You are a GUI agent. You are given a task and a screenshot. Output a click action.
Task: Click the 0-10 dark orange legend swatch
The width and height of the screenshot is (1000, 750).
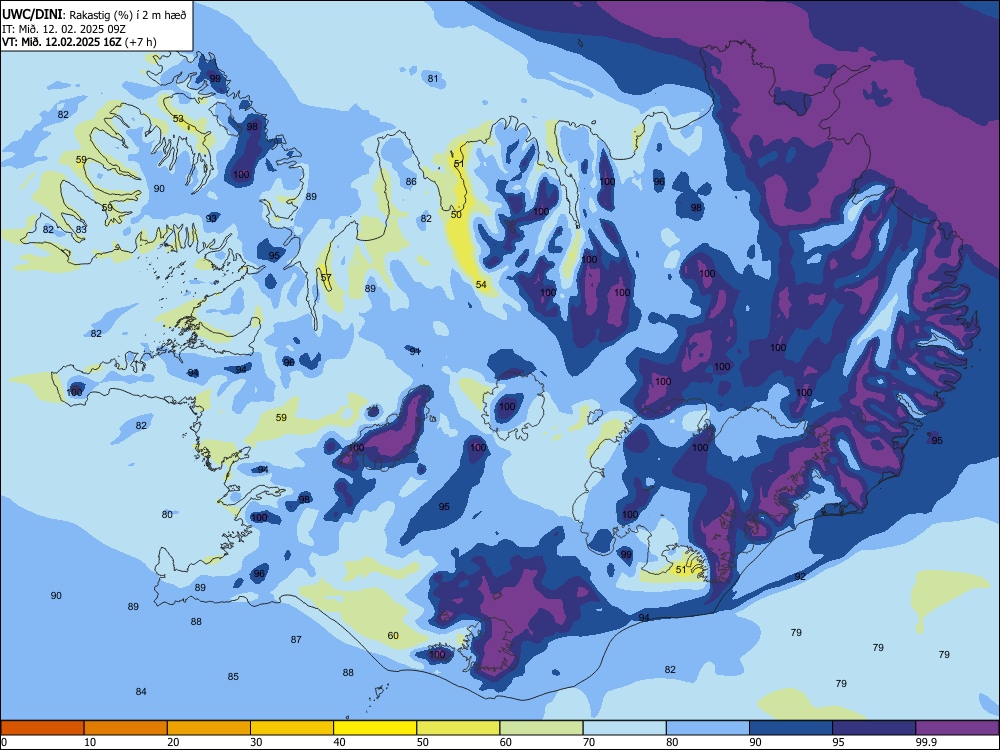(43, 728)
